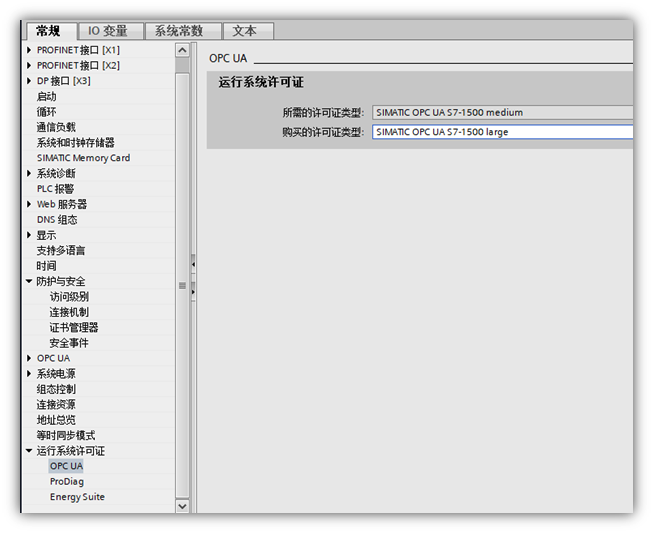Open DNS 组态 settings
The height and width of the screenshot is (533, 653).
coord(57,219)
